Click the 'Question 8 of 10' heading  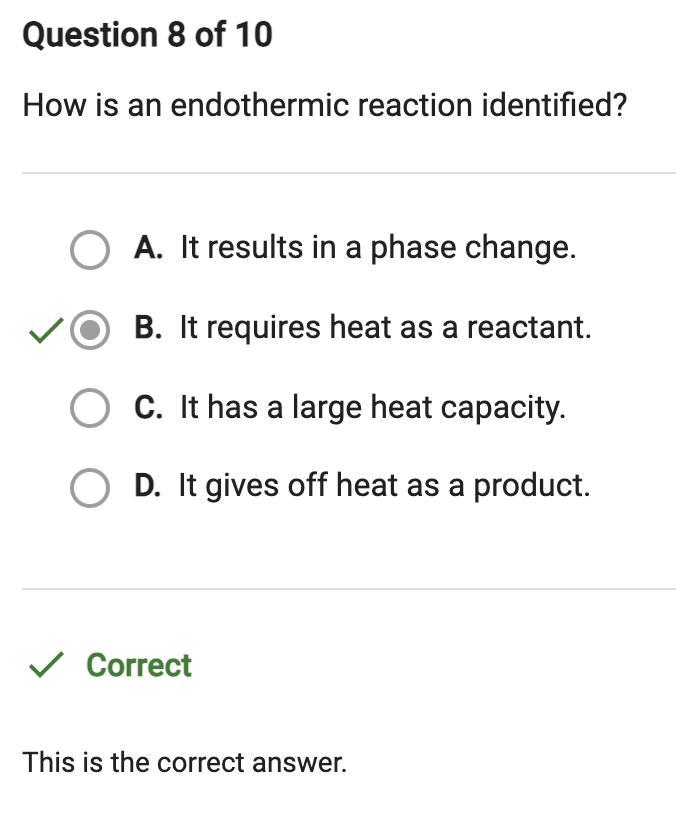coord(147,35)
